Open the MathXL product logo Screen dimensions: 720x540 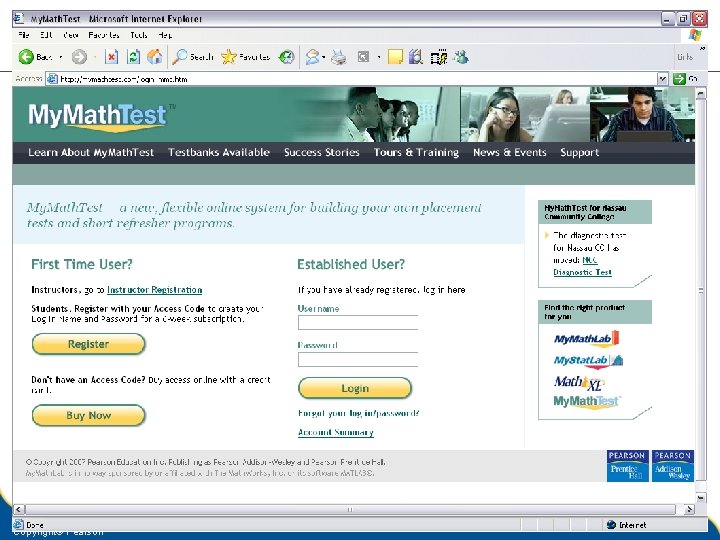click(x=579, y=382)
